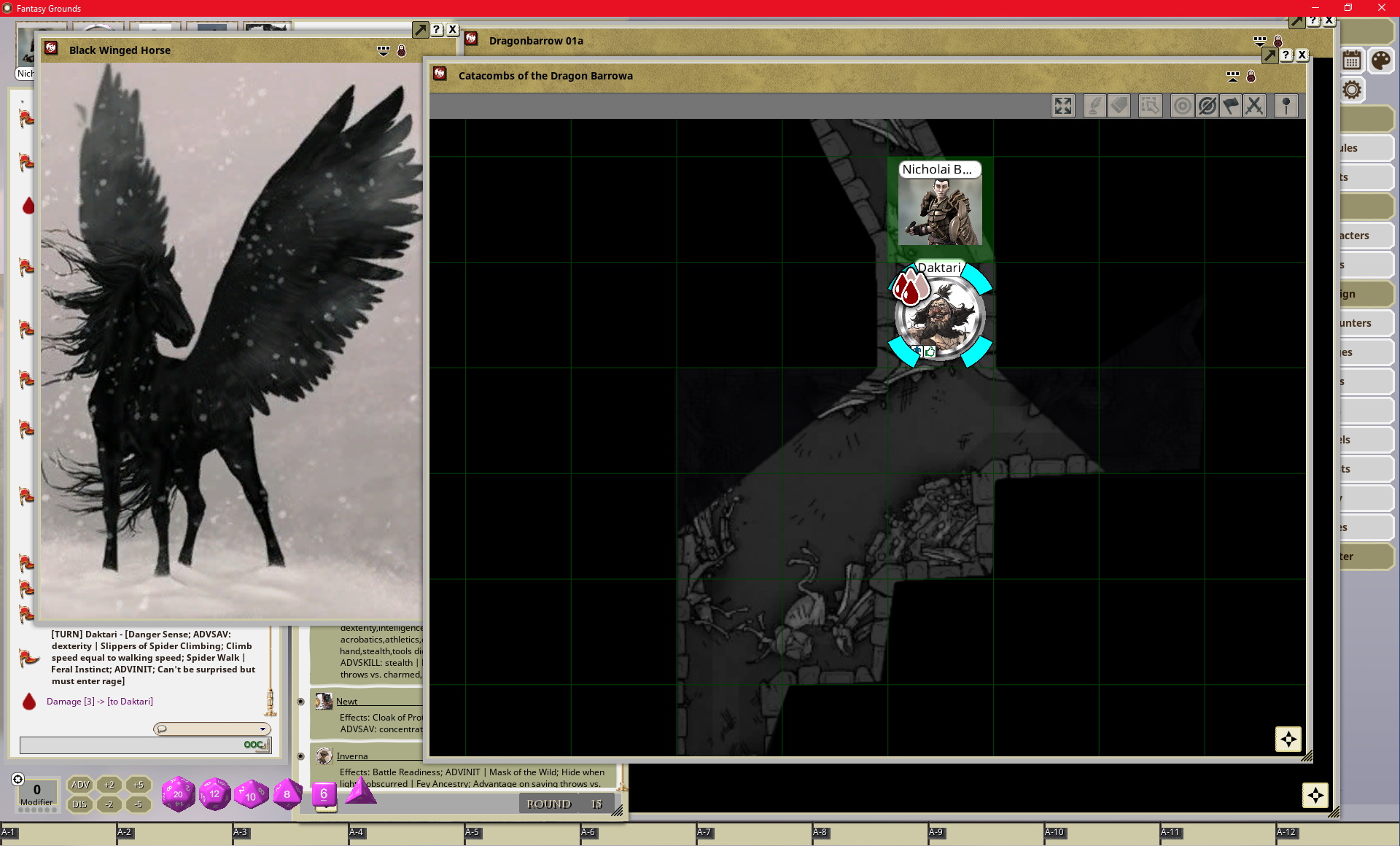
Task: Click the flag icon on the map toolbar
Action: pyautogui.click(x=1231, y=106)
